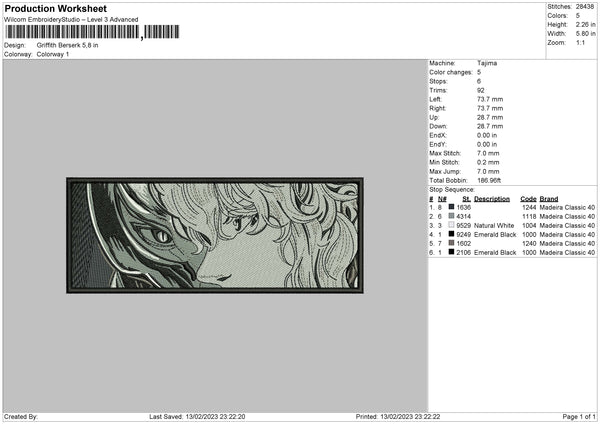Image resolution: width=600 pixels, height=424 pixels.
Task: Click the barcode under the header
Action: tap(92, 32)
